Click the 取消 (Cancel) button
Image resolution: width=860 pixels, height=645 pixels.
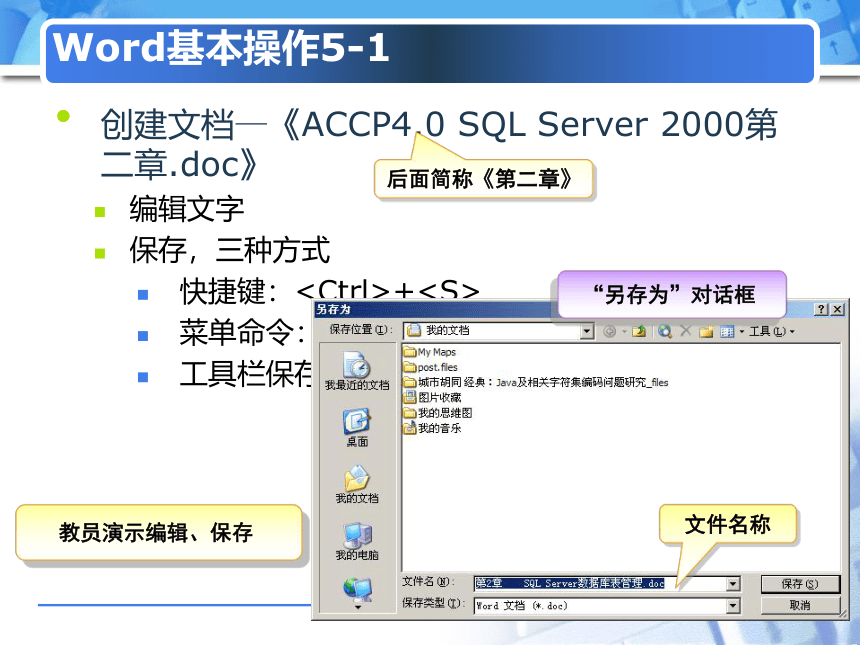800,606
